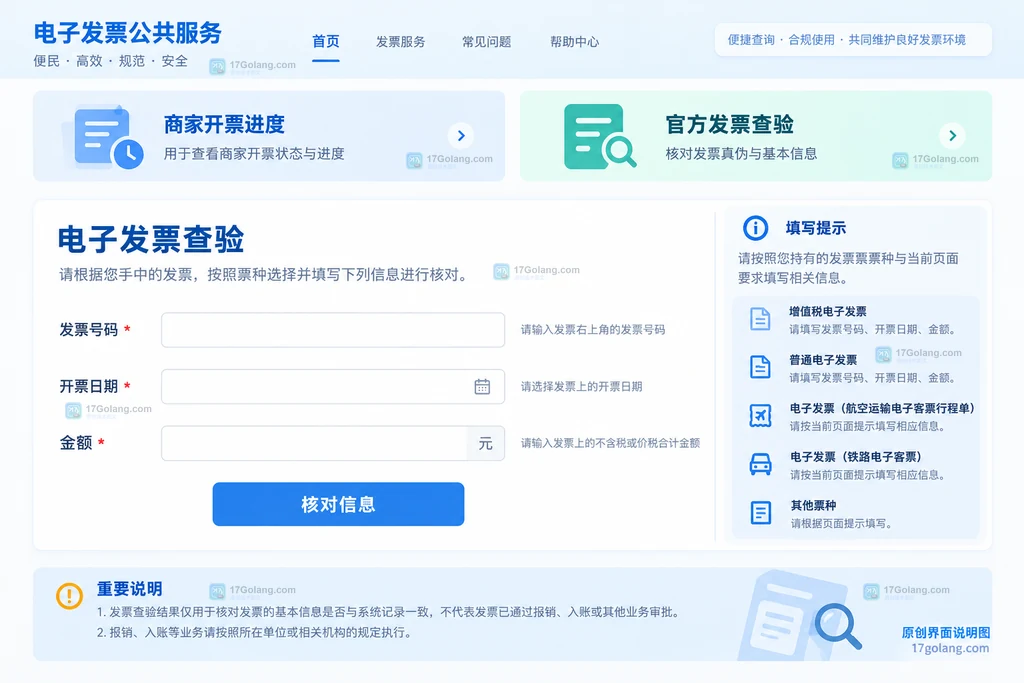Focus the 发票号码 input field
Viewport: 1024px width, 683px height.
333,330
